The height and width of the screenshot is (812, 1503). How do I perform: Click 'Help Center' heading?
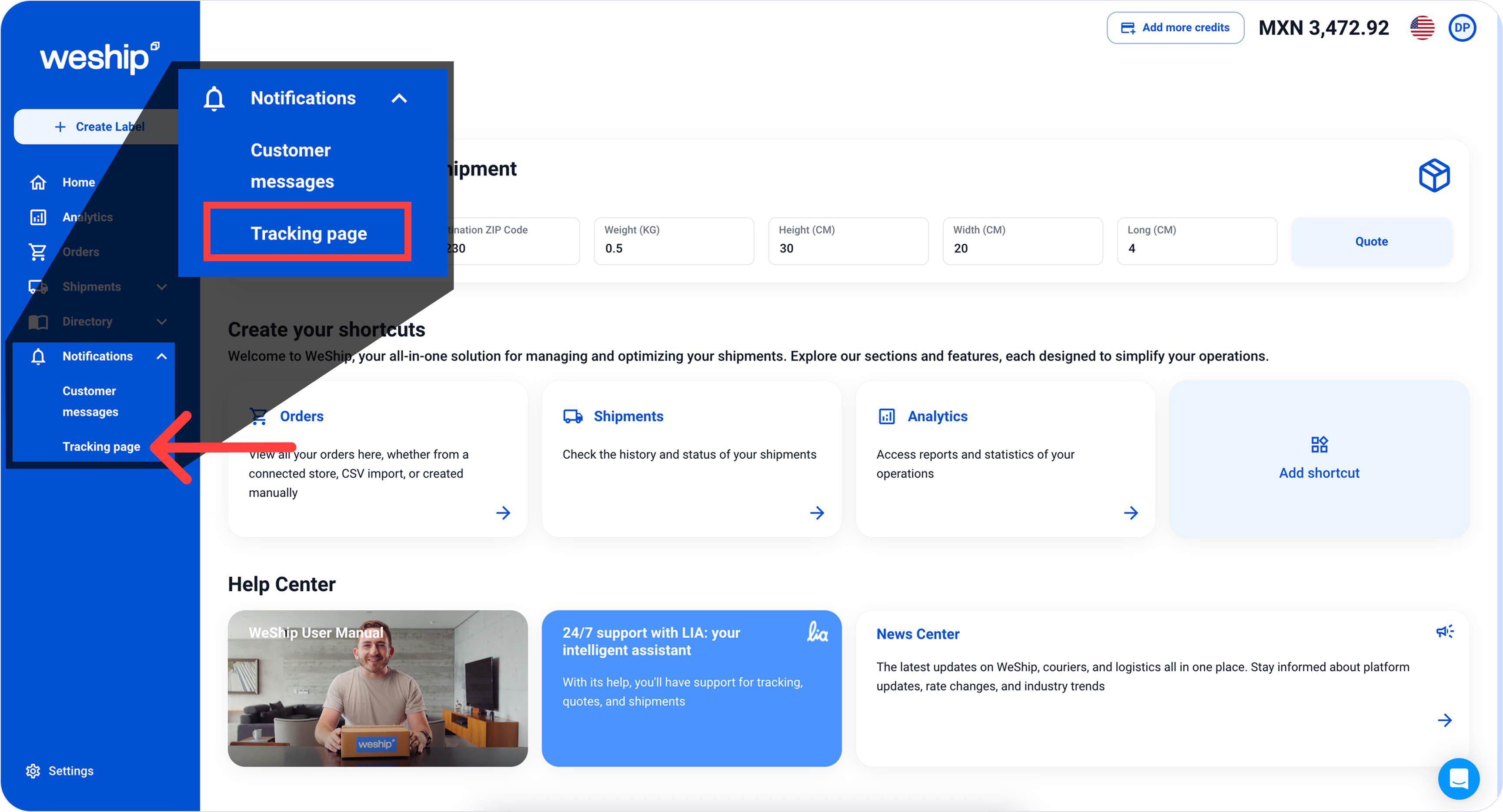click(282, 584)
